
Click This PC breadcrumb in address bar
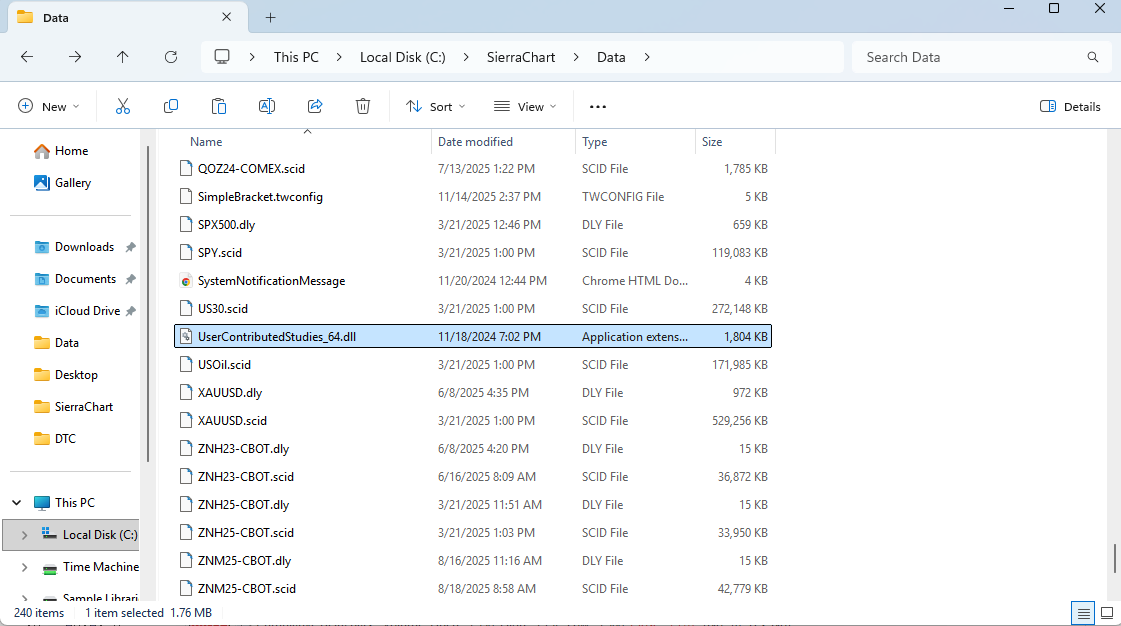point(296,57)
